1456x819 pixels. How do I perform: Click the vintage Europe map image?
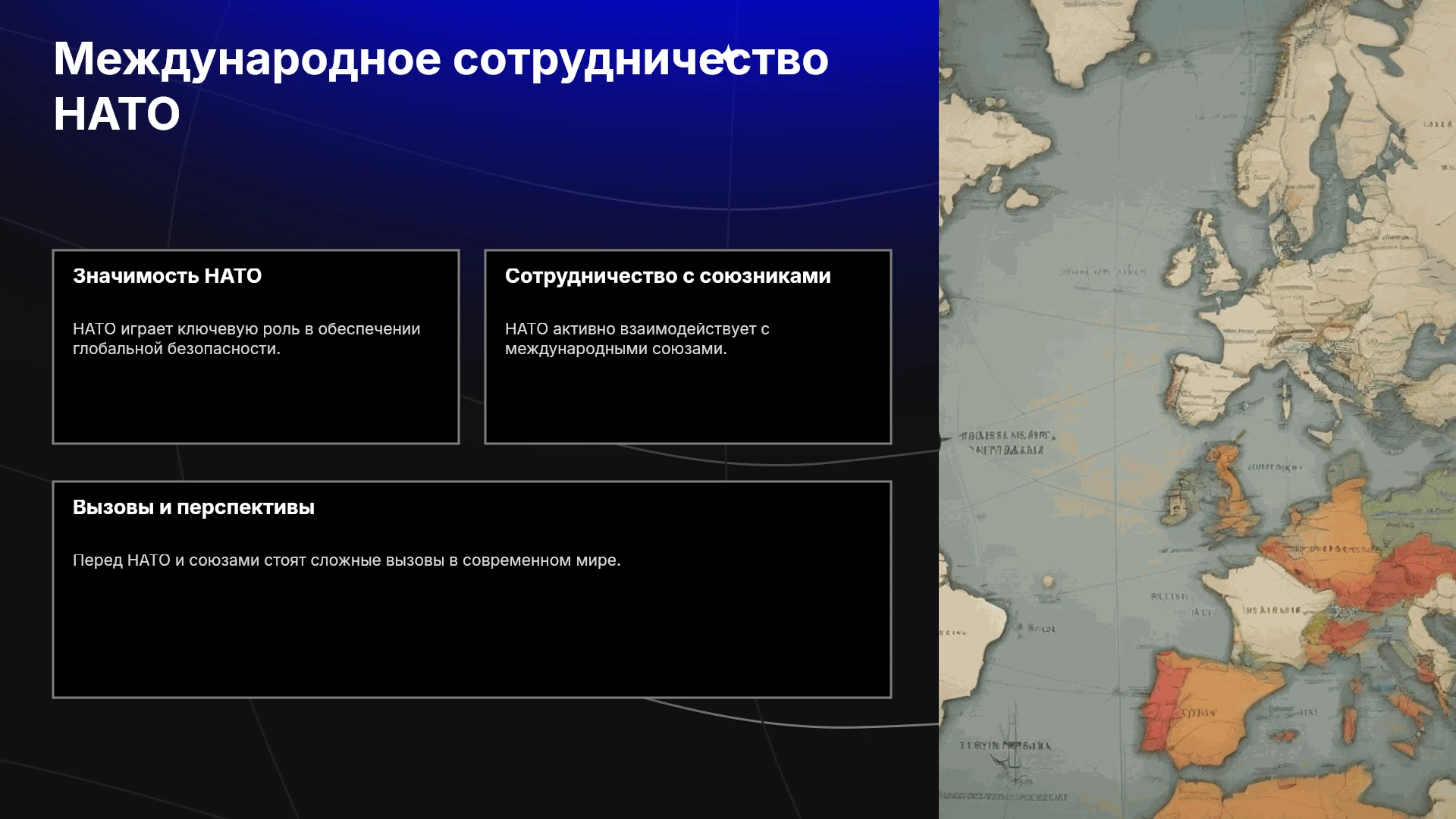(1197, 409)
